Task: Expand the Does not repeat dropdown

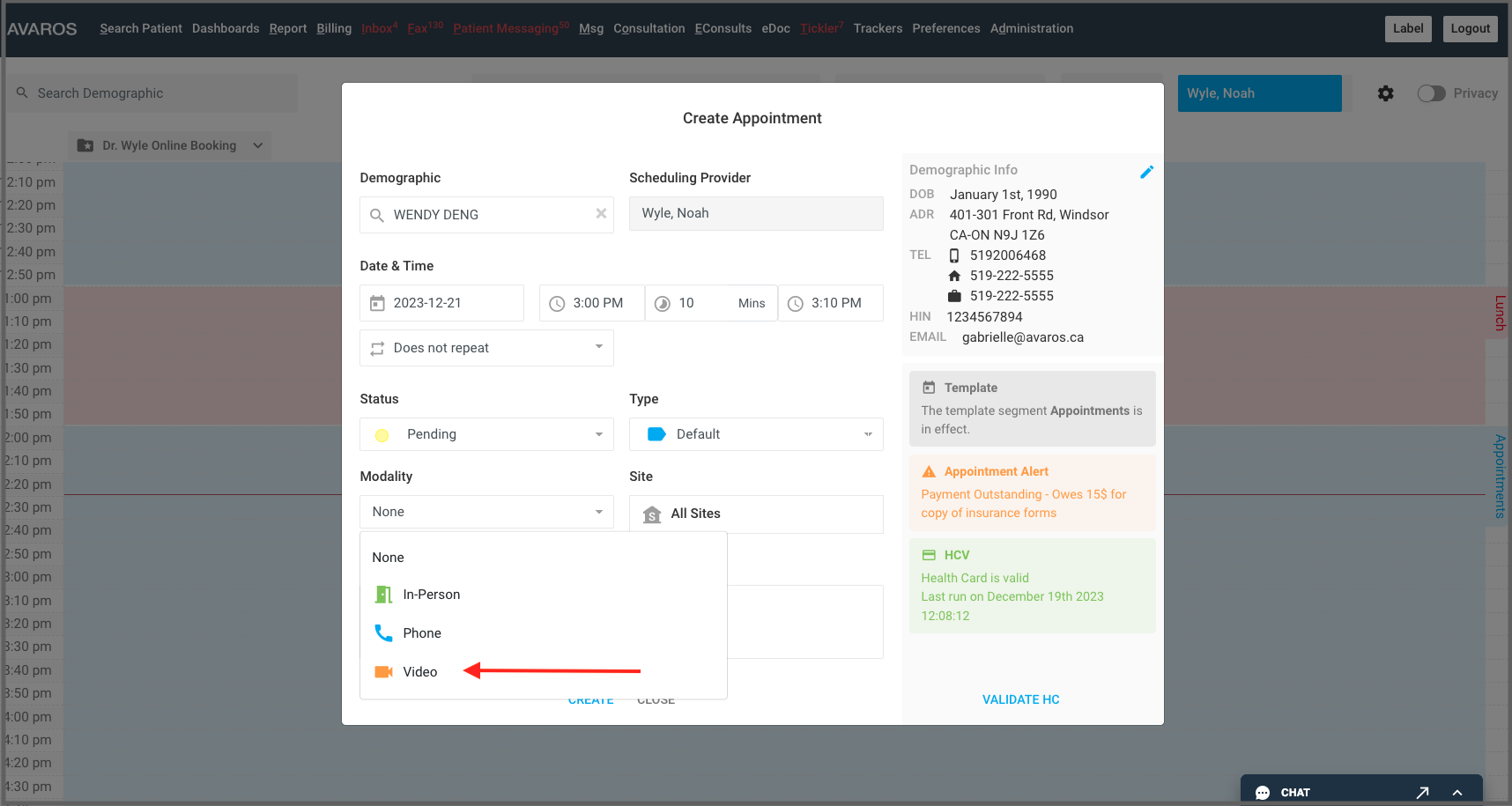Action: click(486, 348)
